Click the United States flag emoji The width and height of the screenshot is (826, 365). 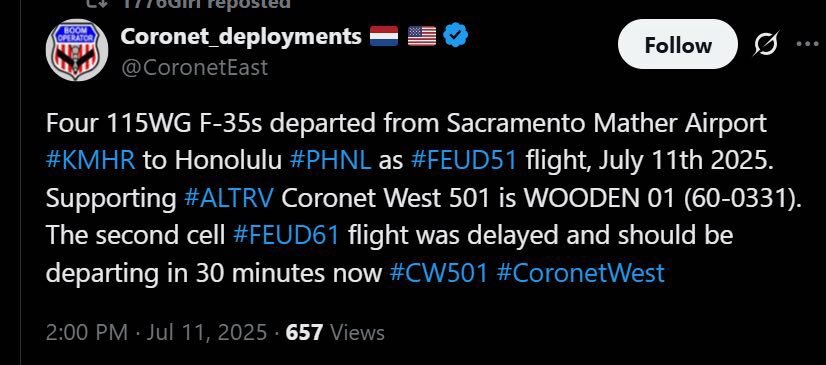422,36
